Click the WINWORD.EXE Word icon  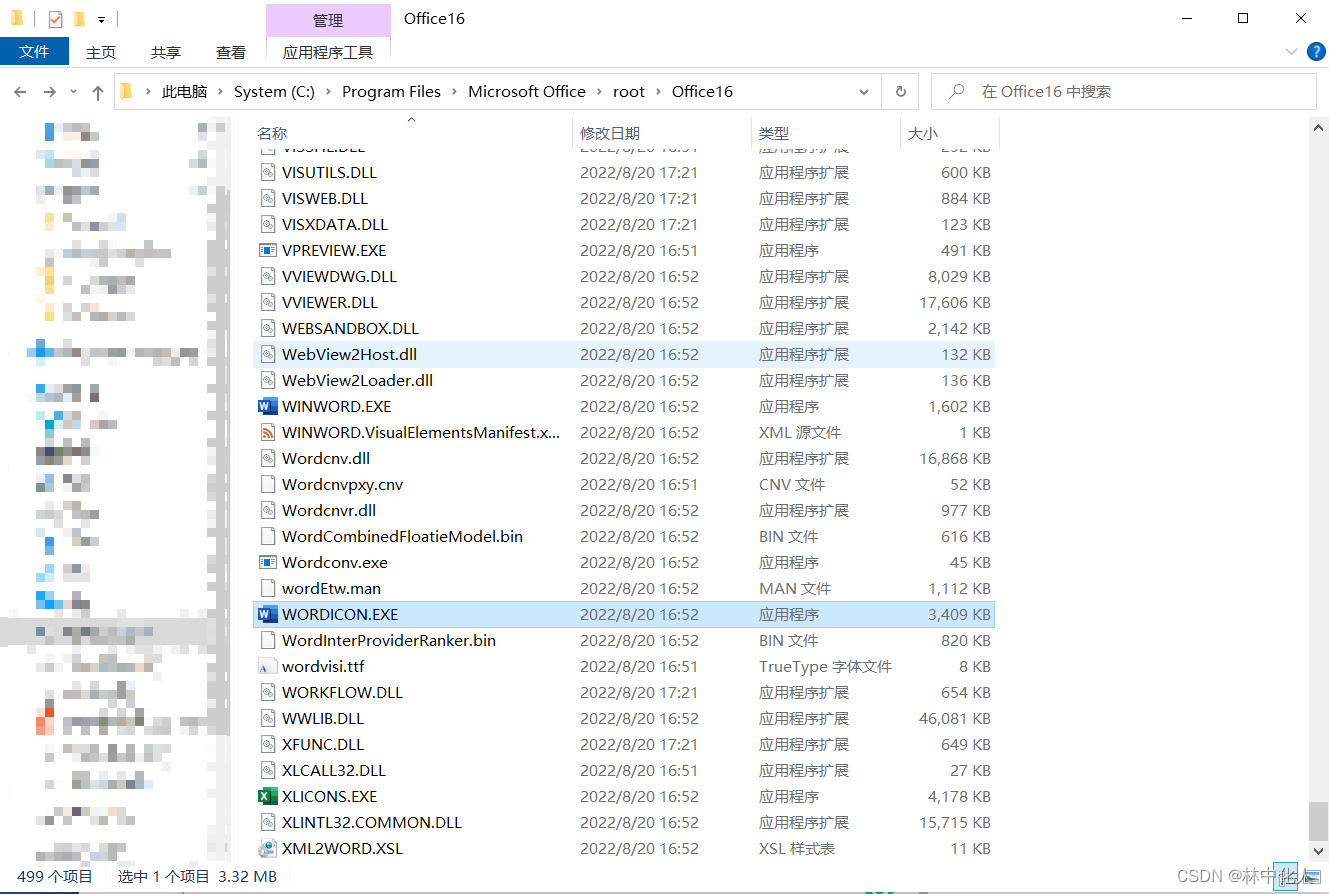(x=267, y=406)
